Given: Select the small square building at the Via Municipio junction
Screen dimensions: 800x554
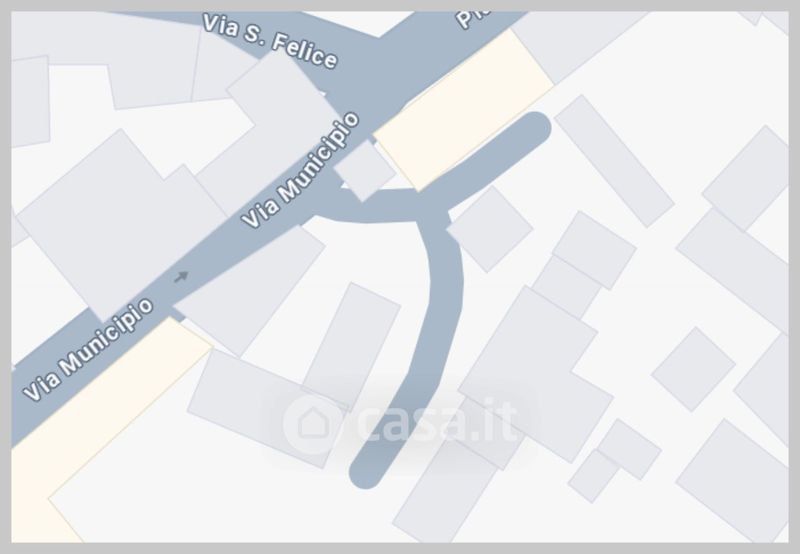Looking at the screenshot, I should tap(364, 171).
